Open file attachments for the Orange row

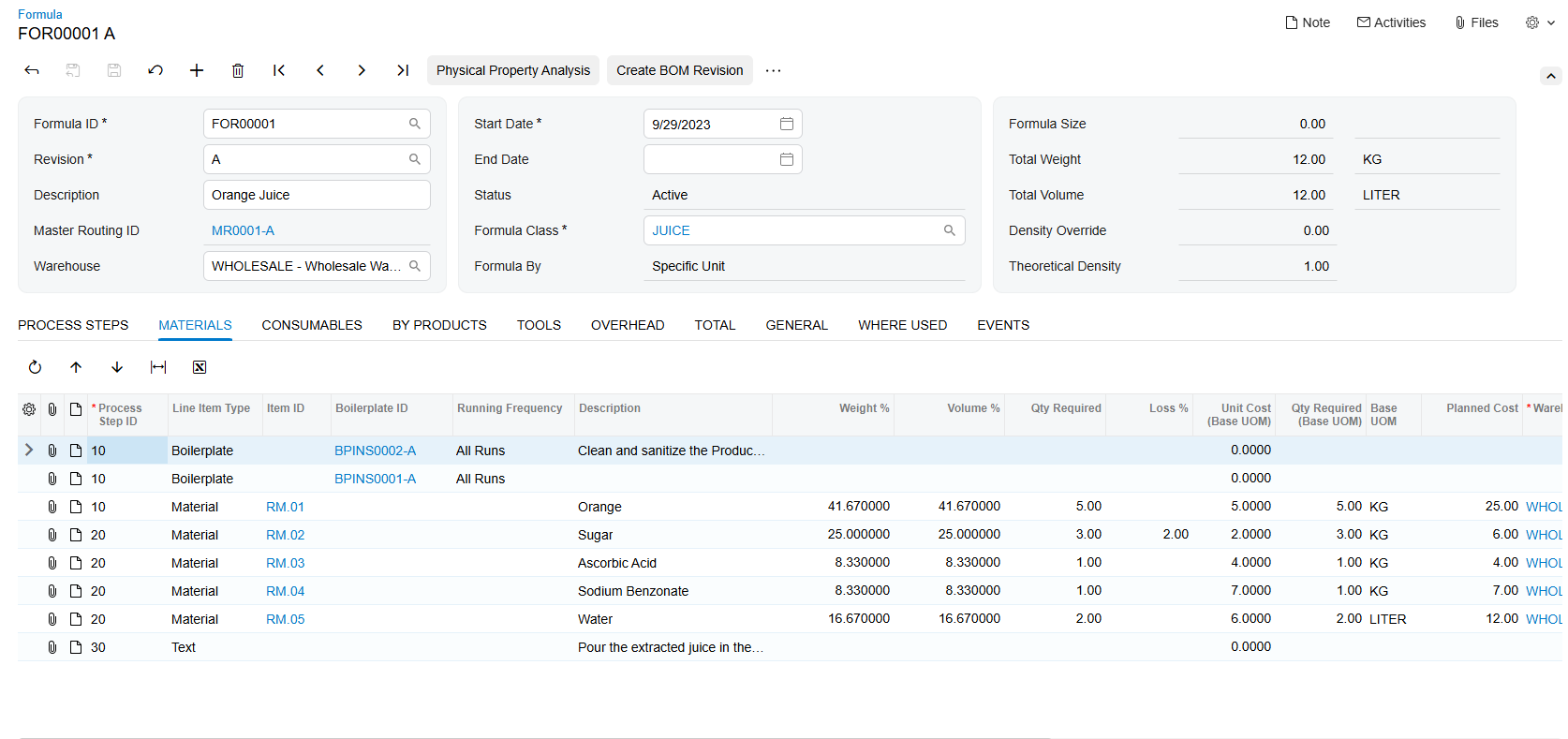click(52, 507)
